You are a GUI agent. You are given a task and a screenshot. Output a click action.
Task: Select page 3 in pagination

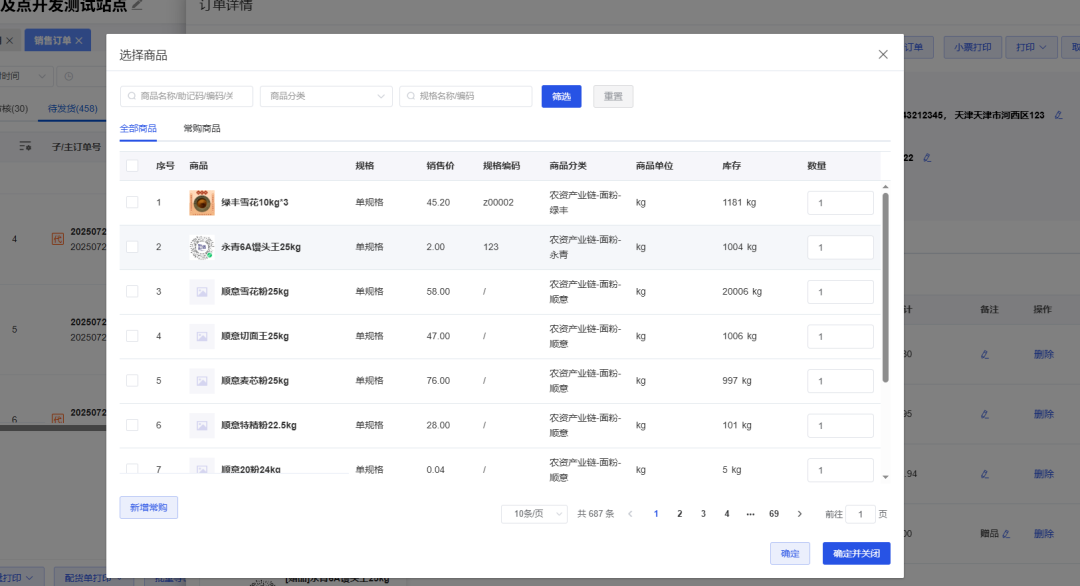click(703, 514)
